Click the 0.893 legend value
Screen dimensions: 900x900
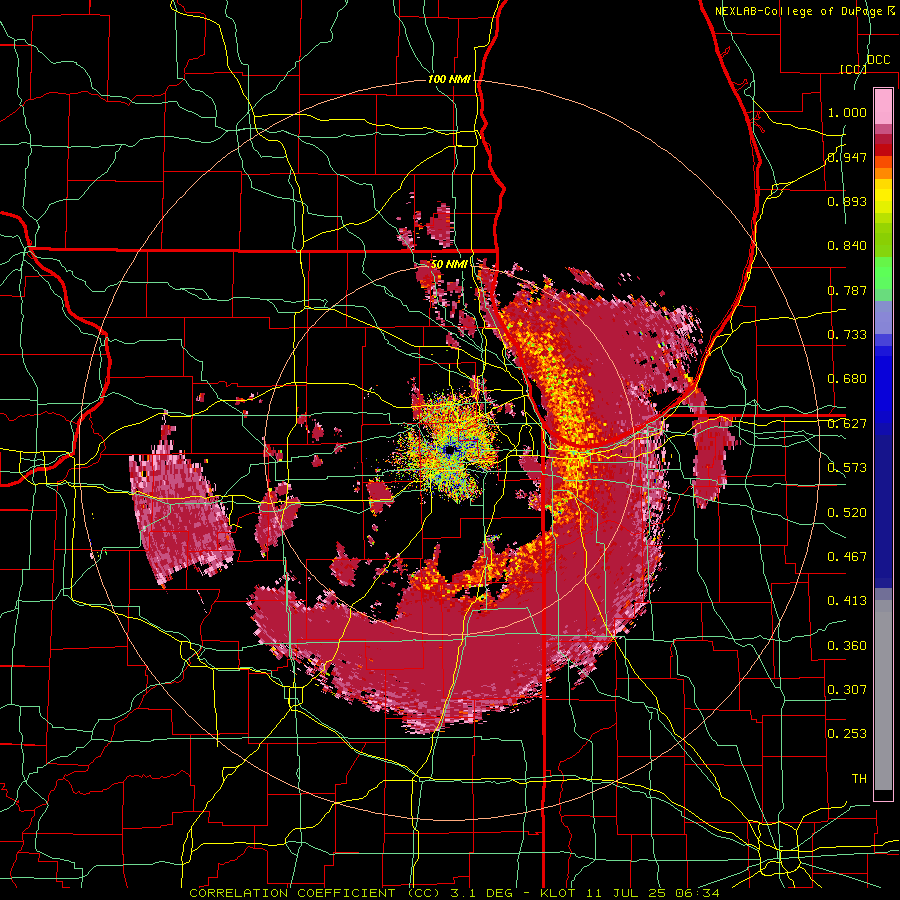click(847, 201)
